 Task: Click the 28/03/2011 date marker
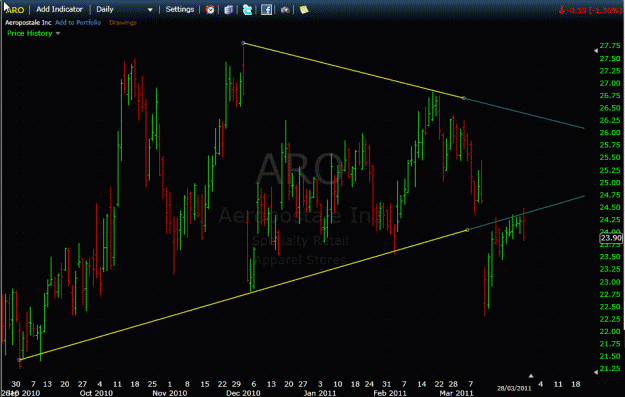click(x=514, y=388)
